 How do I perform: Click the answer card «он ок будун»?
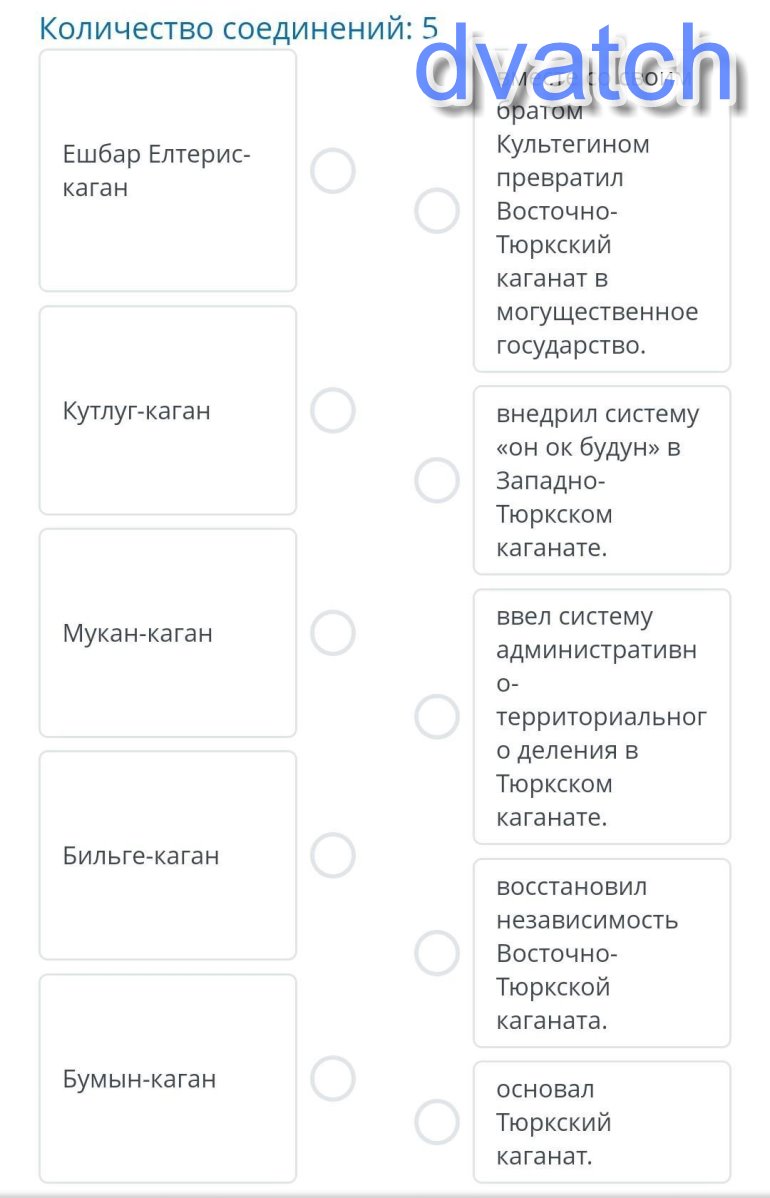click(600, 481)
